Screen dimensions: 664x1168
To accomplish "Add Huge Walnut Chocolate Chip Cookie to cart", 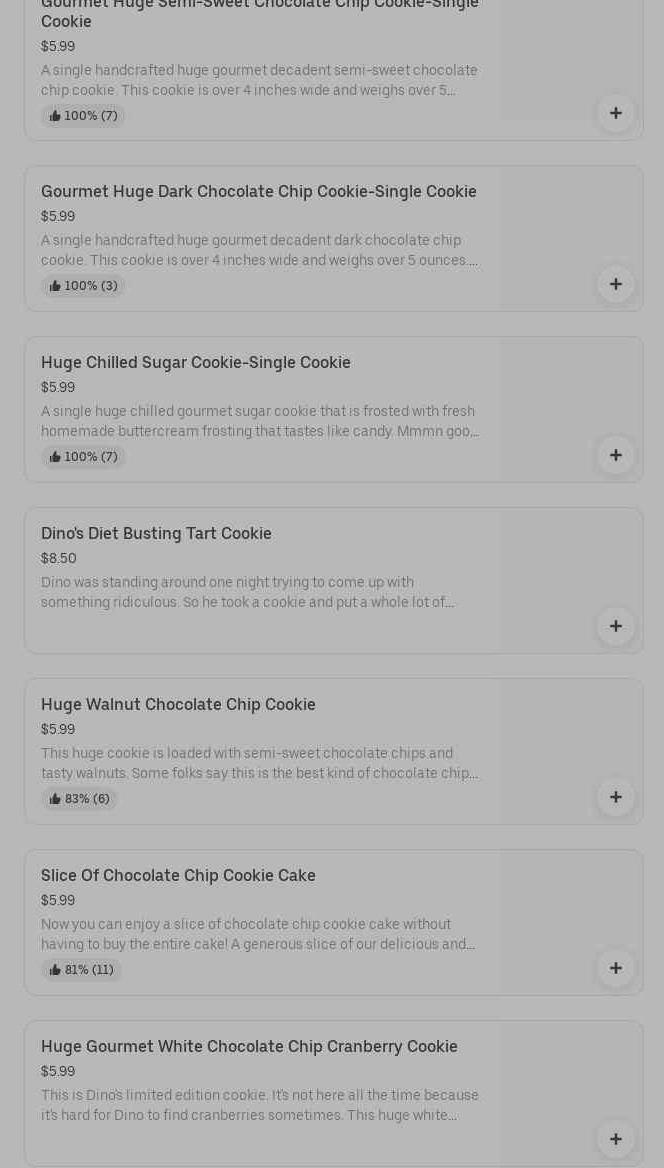I will (x=615, y=797).
